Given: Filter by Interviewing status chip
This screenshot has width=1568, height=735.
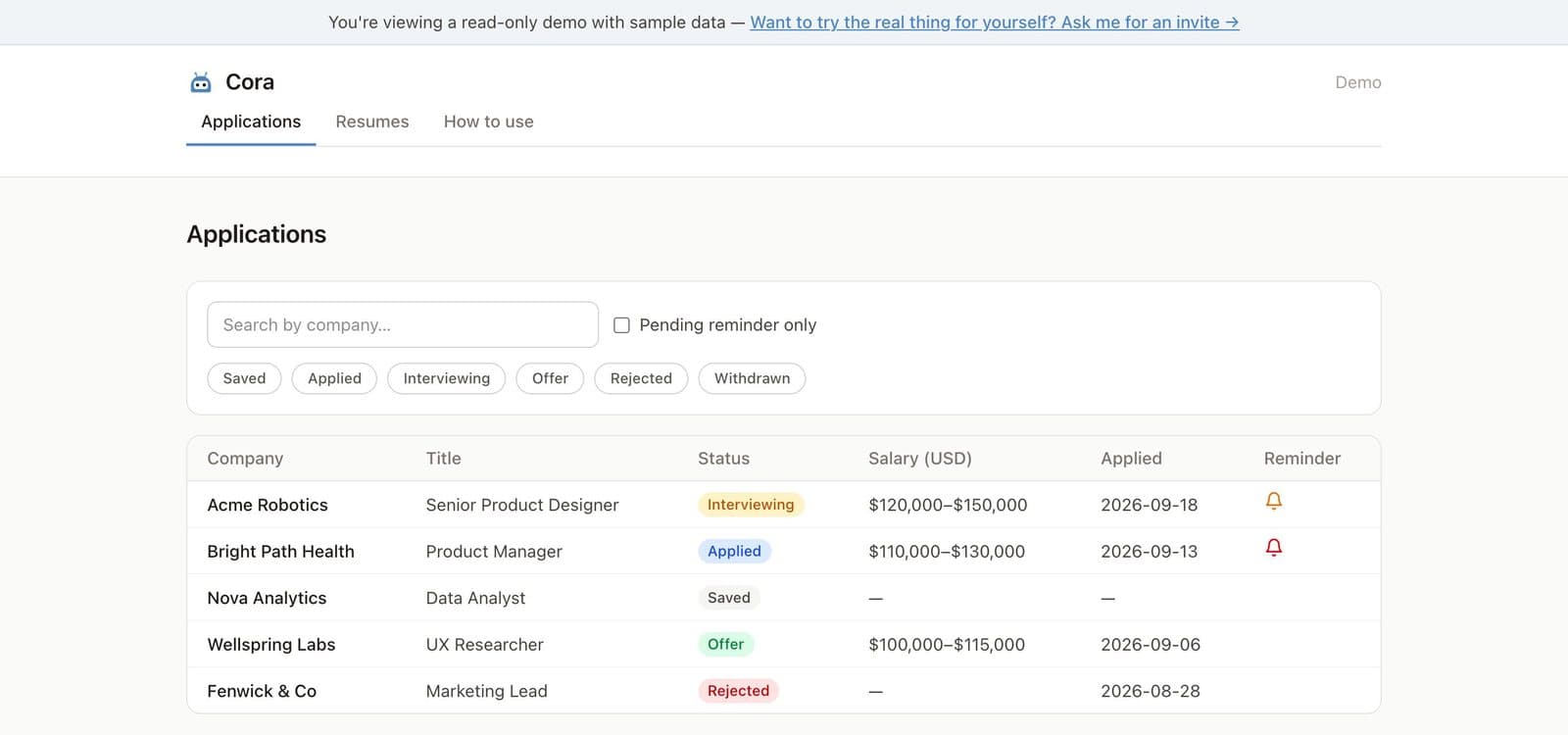Looking at the screenshot, I should coord(447,378).
